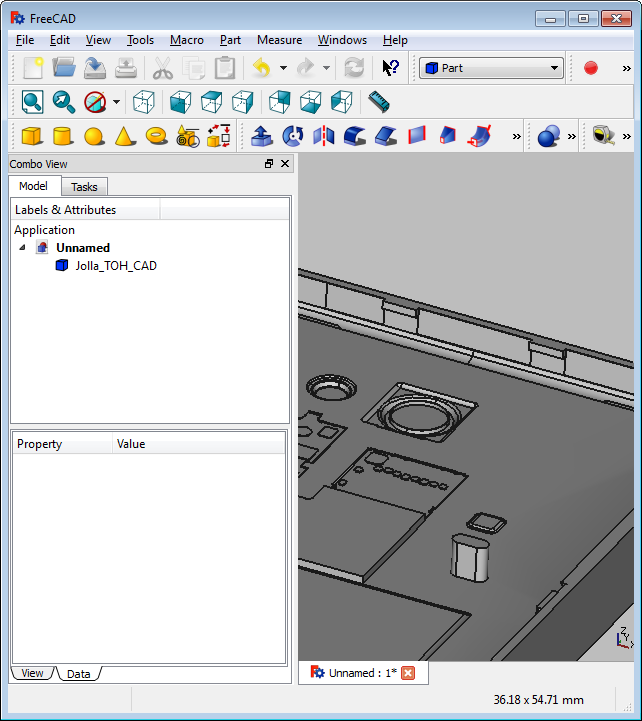Create a Box with the cube icon

coord(32,136)
